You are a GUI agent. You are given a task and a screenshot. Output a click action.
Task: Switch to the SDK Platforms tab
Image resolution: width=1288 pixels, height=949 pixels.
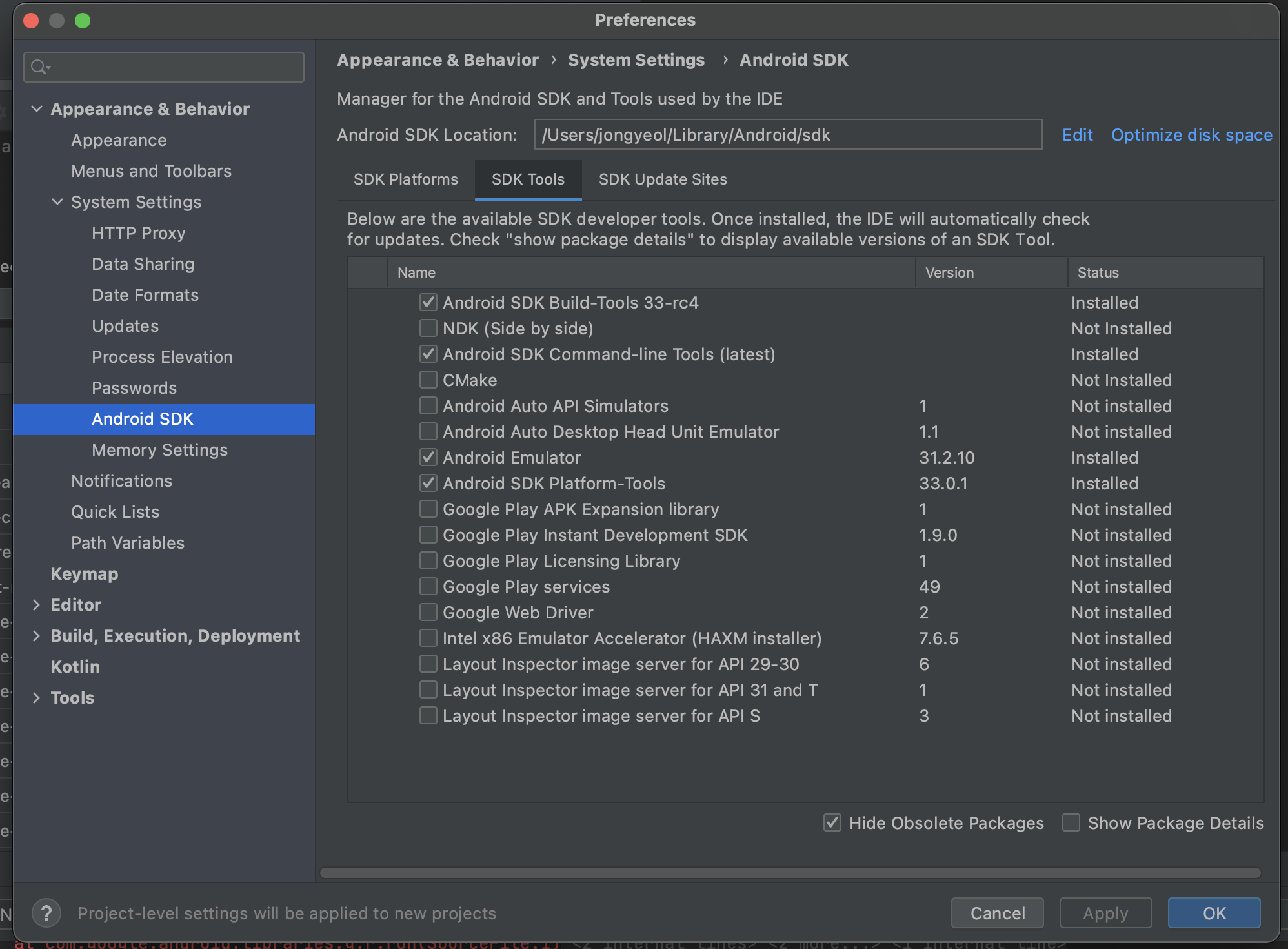coord(405,179)
